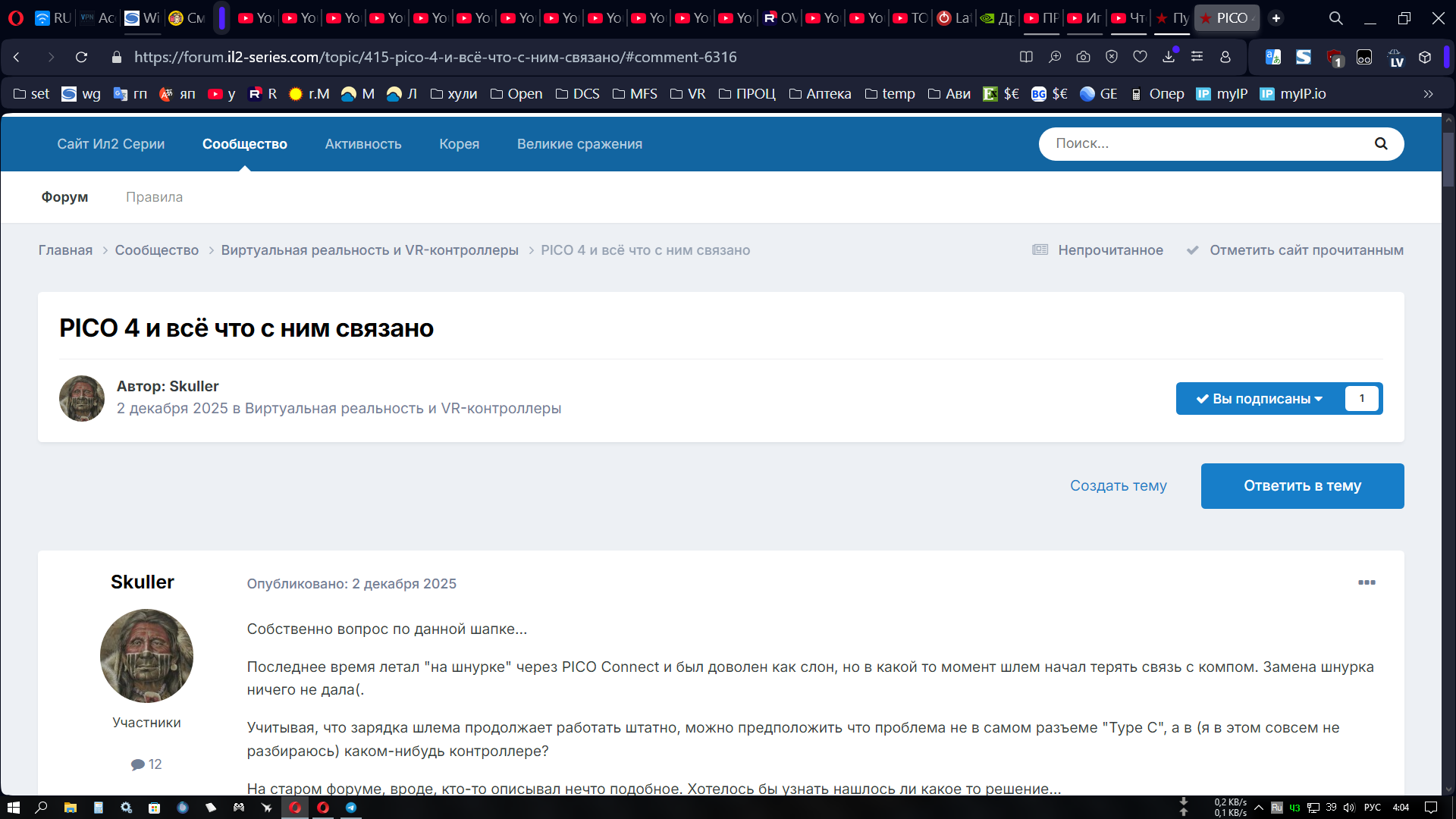The width and height of the screenshot is (1456, 819).
Task: Click the forum search magnifier icon
Action: (x=1380, y=144)
